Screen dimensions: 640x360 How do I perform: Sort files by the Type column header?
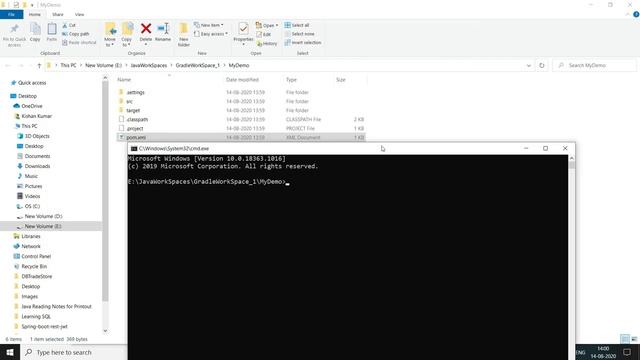(291, 80)
